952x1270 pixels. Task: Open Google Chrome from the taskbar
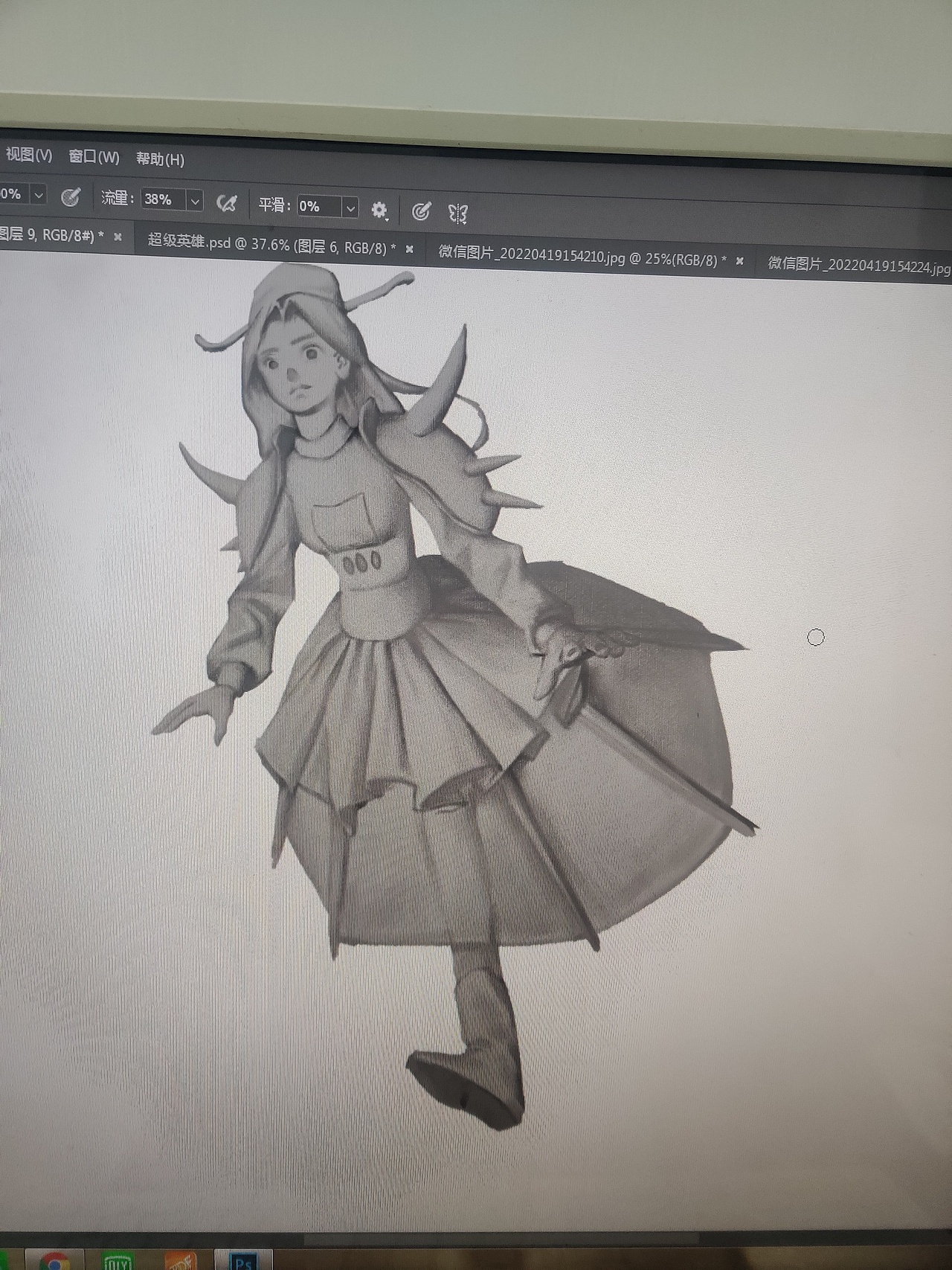pyautogui.click(x=54, y=1260)
